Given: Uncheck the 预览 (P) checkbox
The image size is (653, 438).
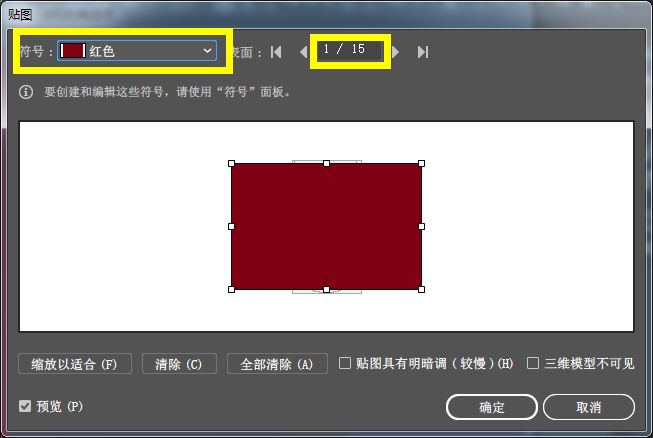Looking at the screenshot, I should coord(25,406).
